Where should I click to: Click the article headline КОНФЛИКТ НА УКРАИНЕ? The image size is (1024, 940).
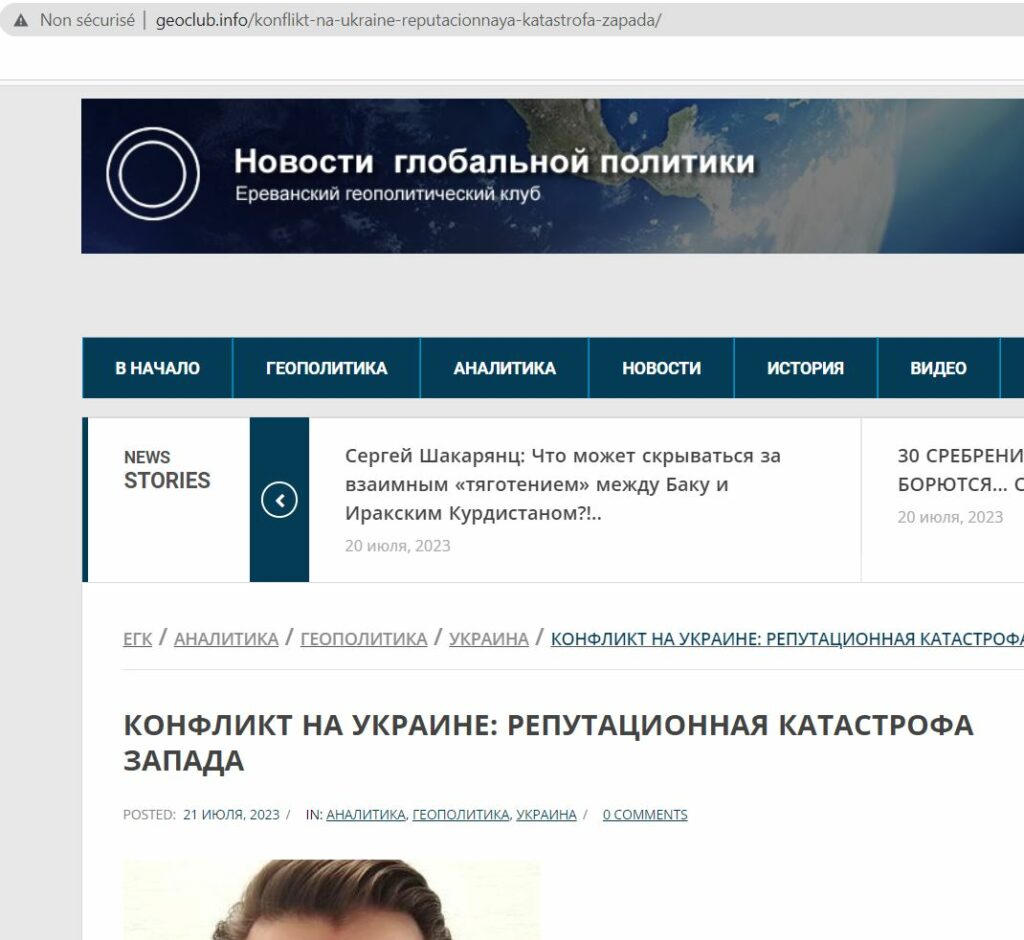click(549, 743)
